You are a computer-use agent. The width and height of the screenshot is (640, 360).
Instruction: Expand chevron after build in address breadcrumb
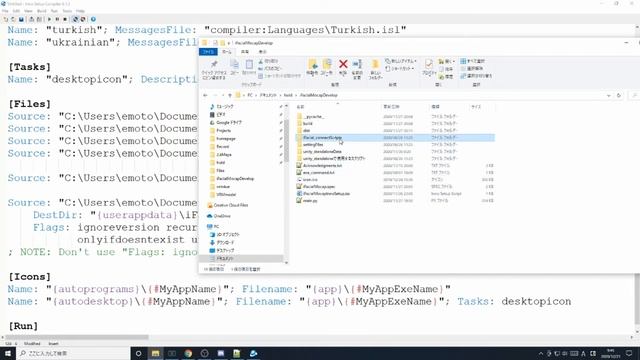tap(296, 95)
